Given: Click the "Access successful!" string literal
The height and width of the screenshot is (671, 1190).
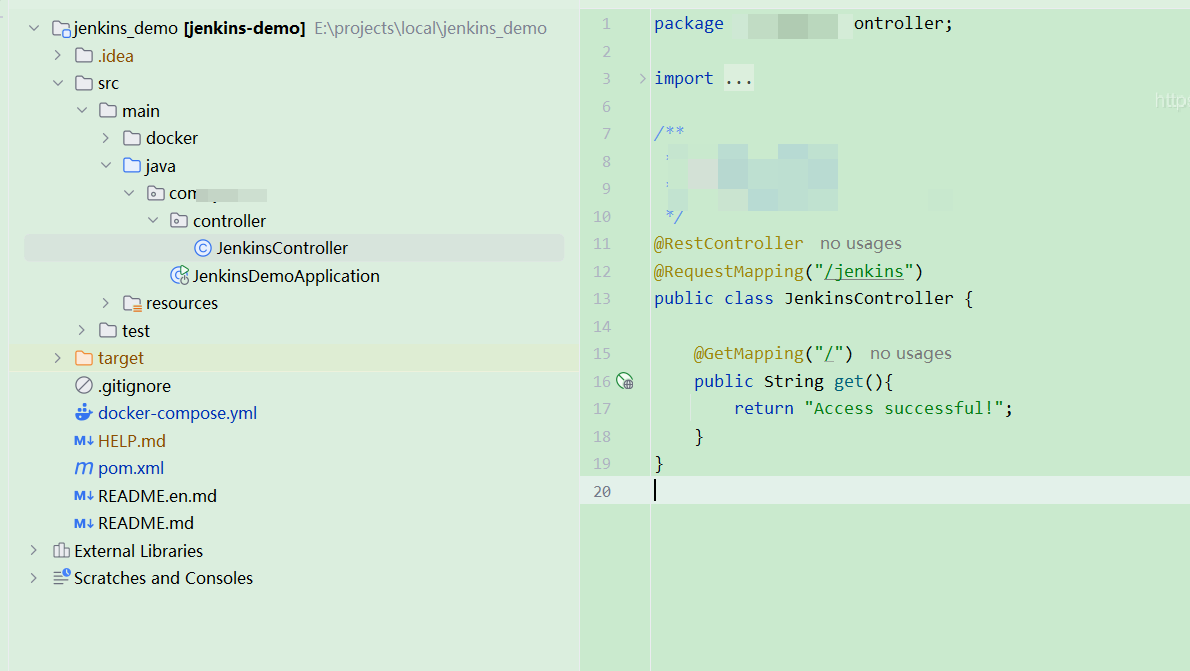Looking at the screenshot, I should 903,408.
